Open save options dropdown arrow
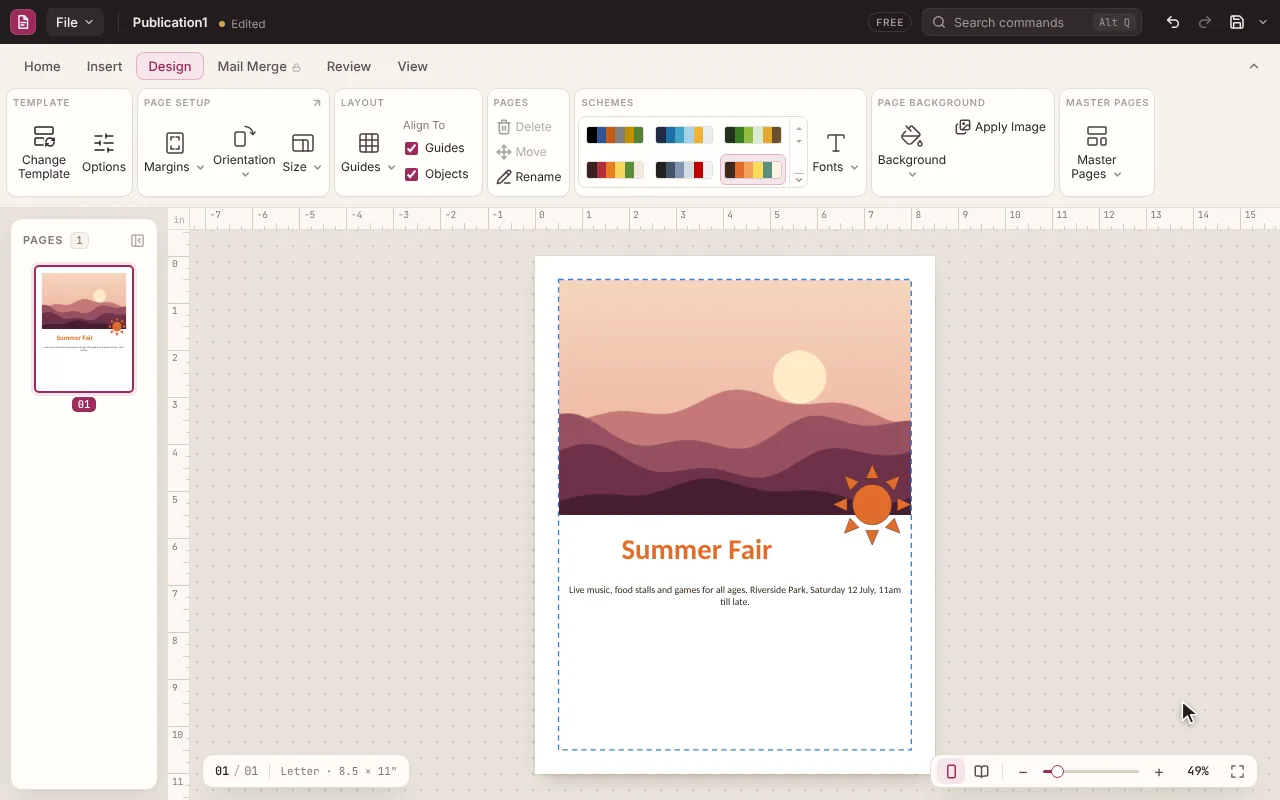This screenshot has height=800, width=1280. (x=1263, y=22)
